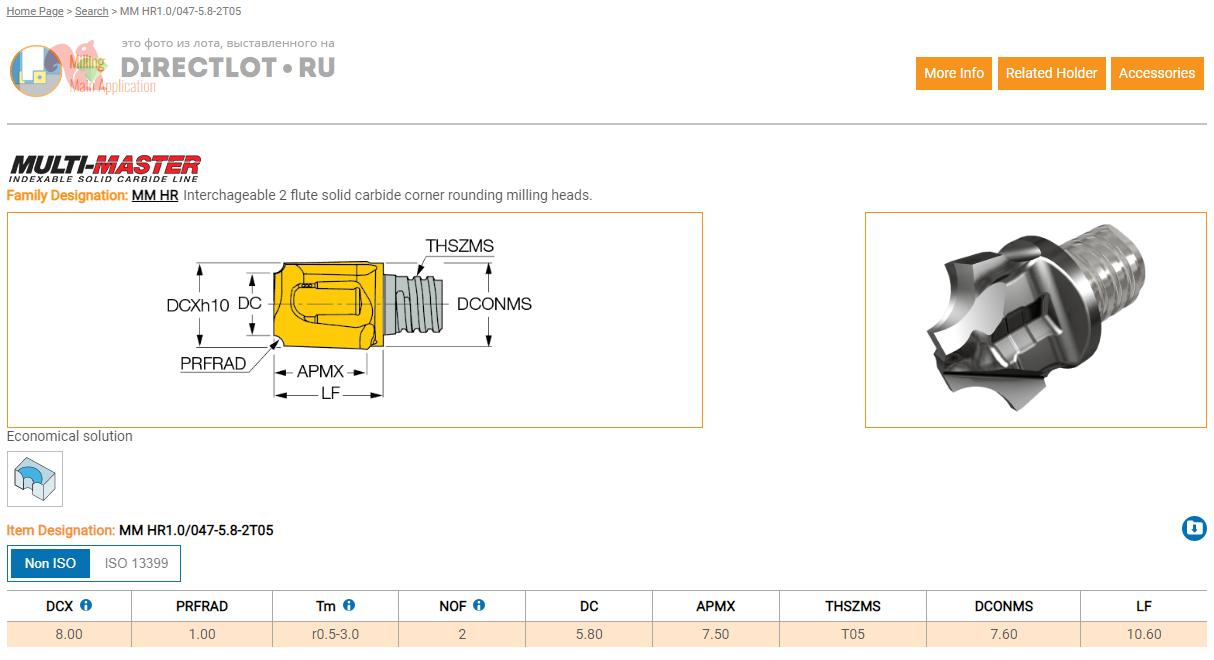Click the info icon next to Tm

click(349, 605)
